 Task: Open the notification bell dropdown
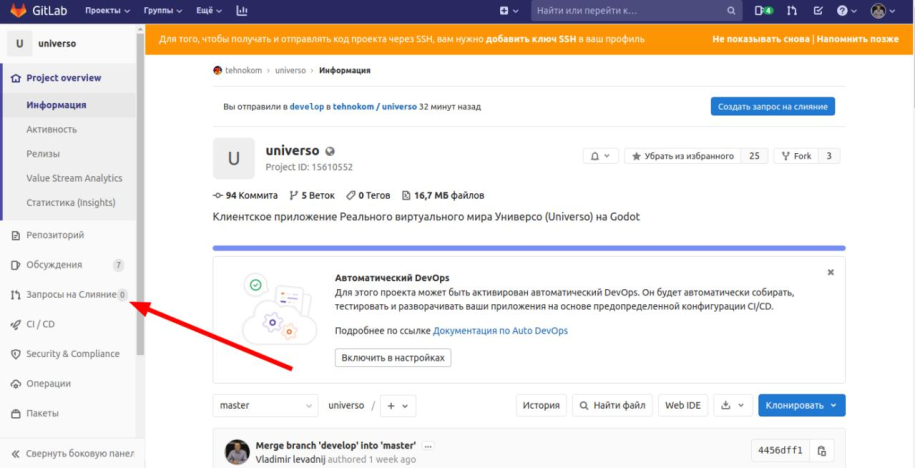(x=600, y=156)
